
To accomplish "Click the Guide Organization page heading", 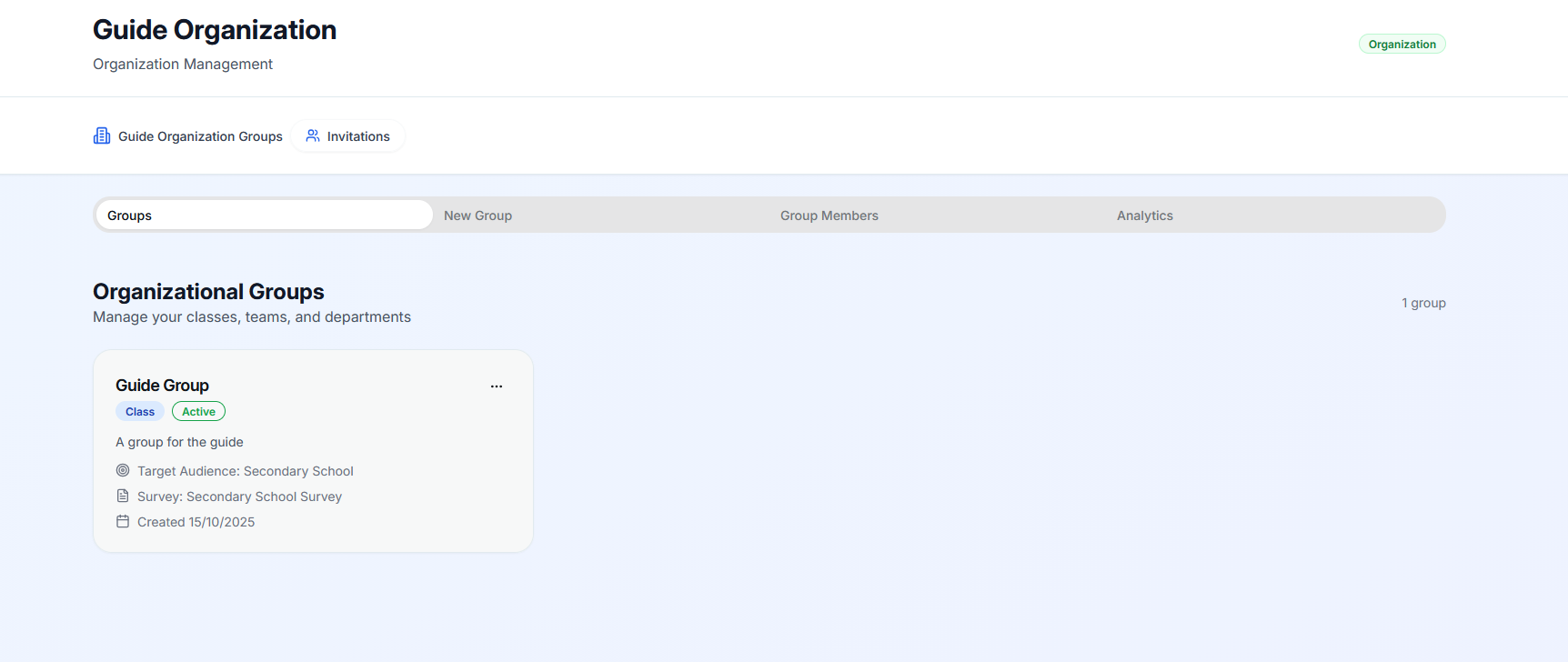I will point(215,30).
